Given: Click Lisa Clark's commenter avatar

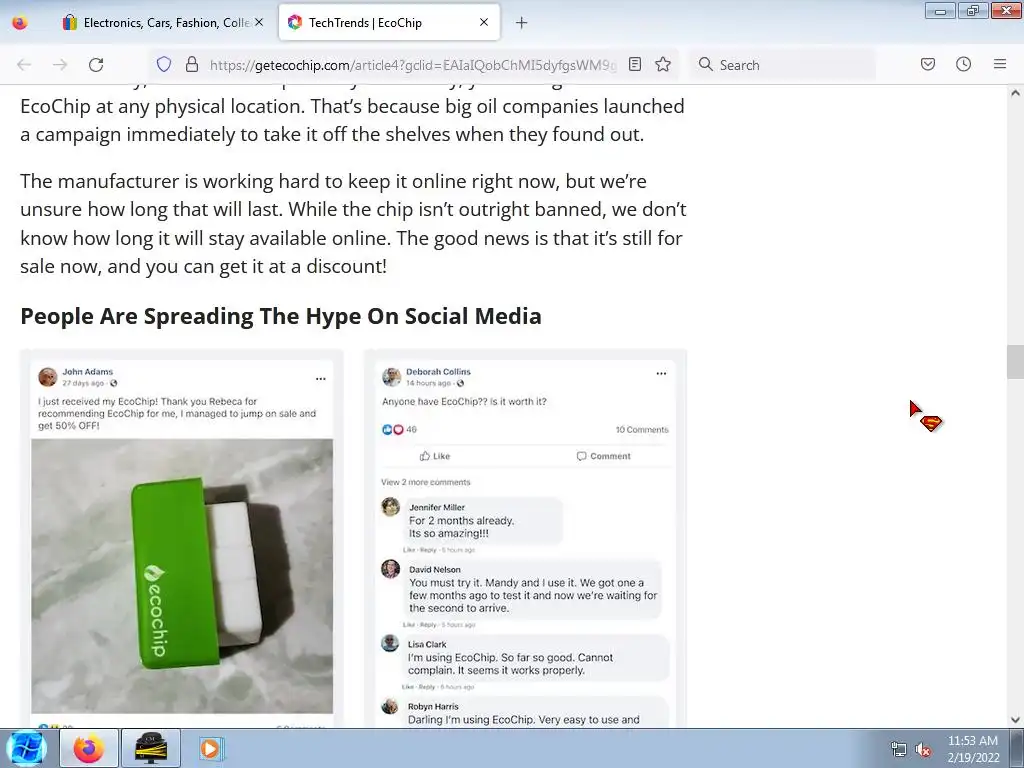Looking at the screenshot, I should coord(390,643).
